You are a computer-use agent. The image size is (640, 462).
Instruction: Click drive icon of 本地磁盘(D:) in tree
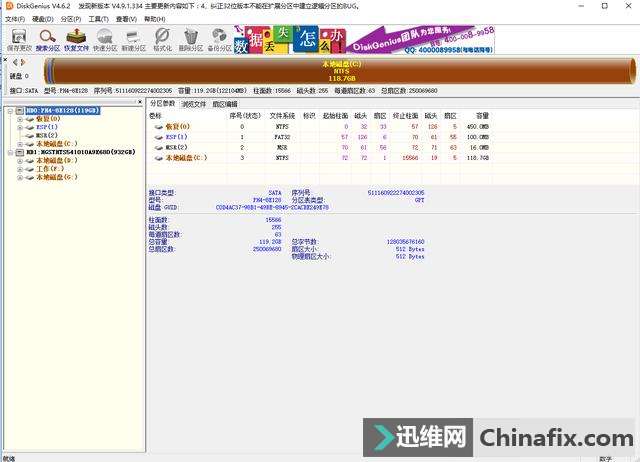pos(29,161)
